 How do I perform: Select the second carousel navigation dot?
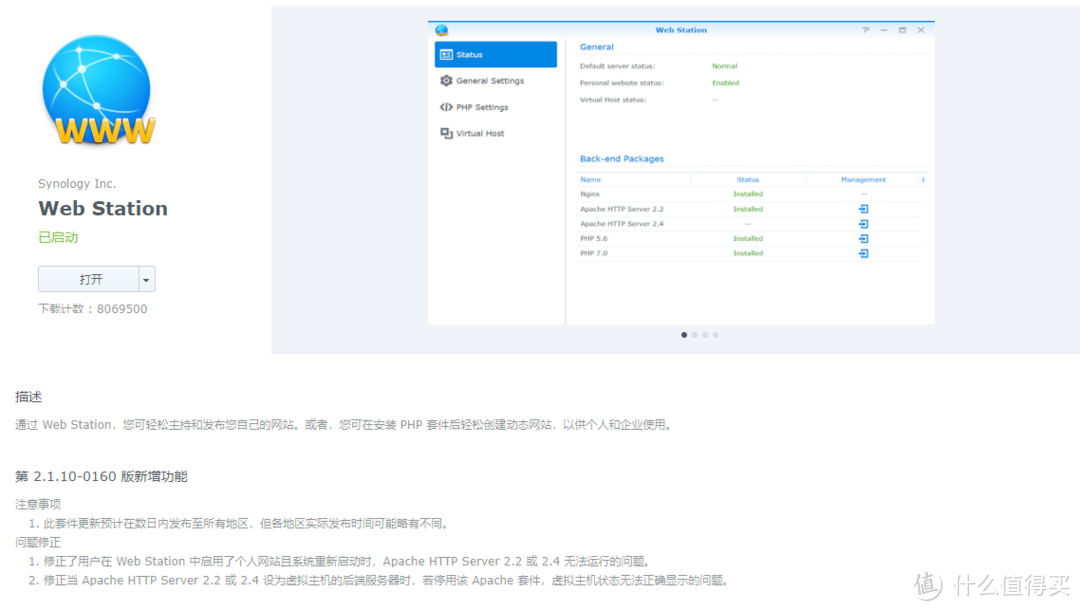click(x=695, y=335)
